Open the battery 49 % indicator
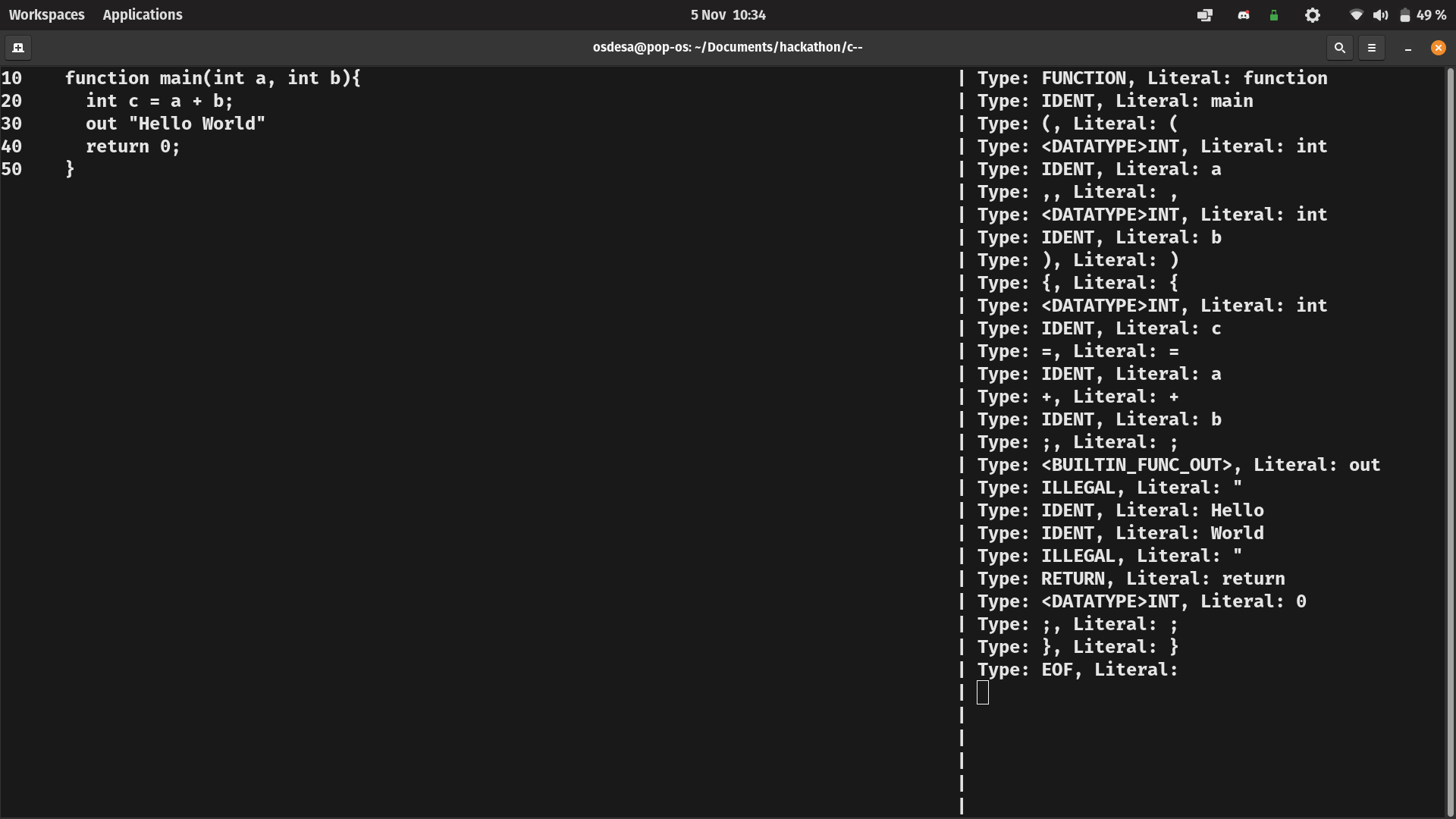The image size is (1456, 819). pos(1423,15)
